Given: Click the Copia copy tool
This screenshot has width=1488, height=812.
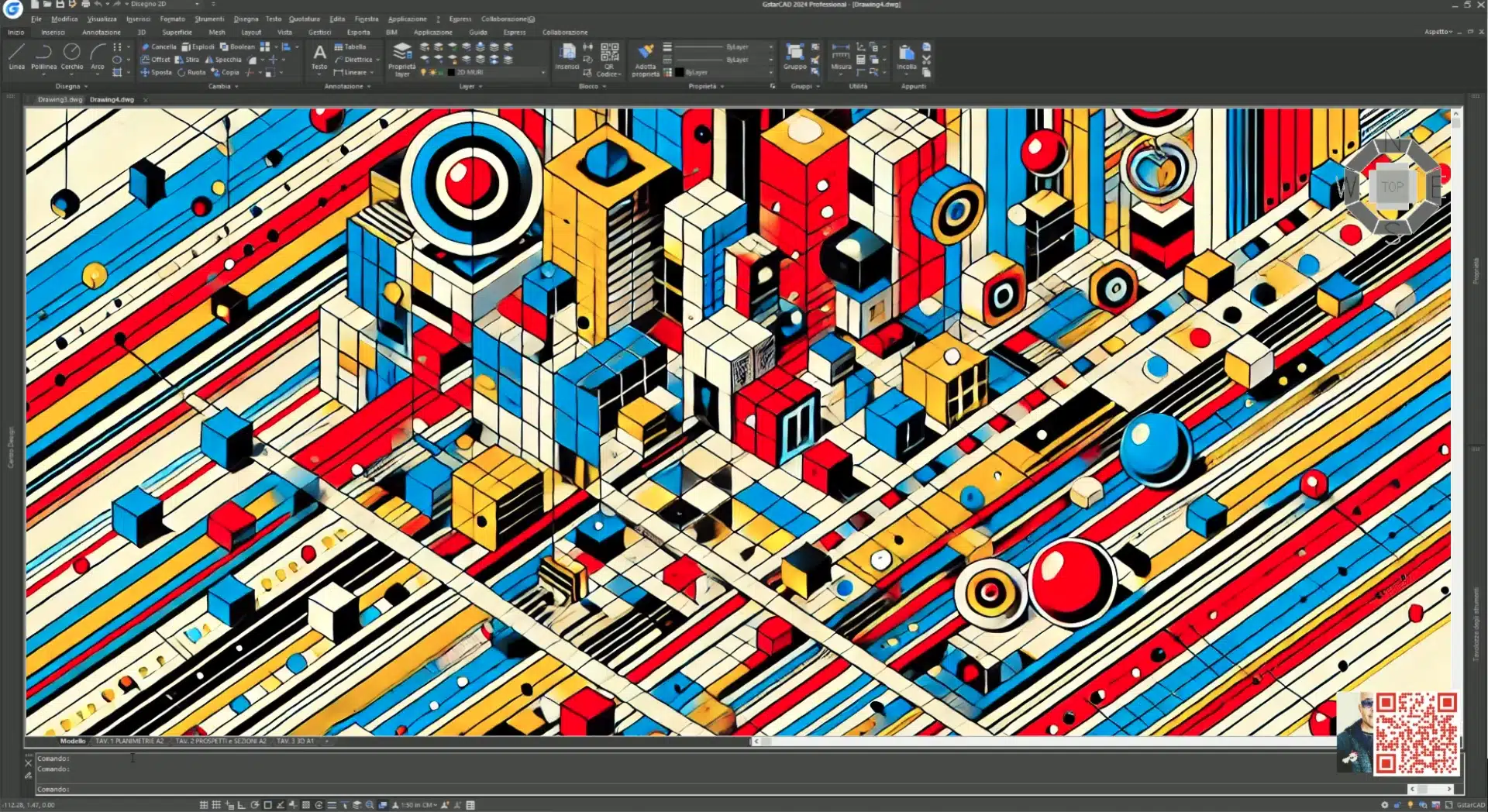Looking at the screenshot, I should [225, 72].
